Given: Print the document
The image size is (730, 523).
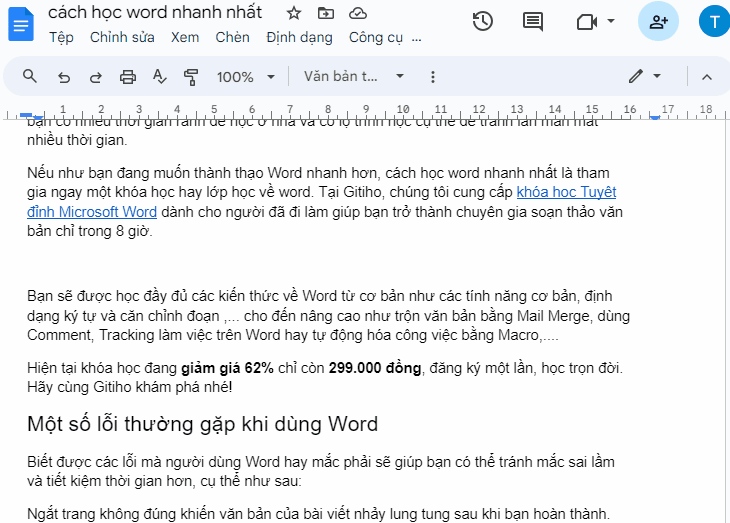Looking at the screenshot, I should (128, 77).
